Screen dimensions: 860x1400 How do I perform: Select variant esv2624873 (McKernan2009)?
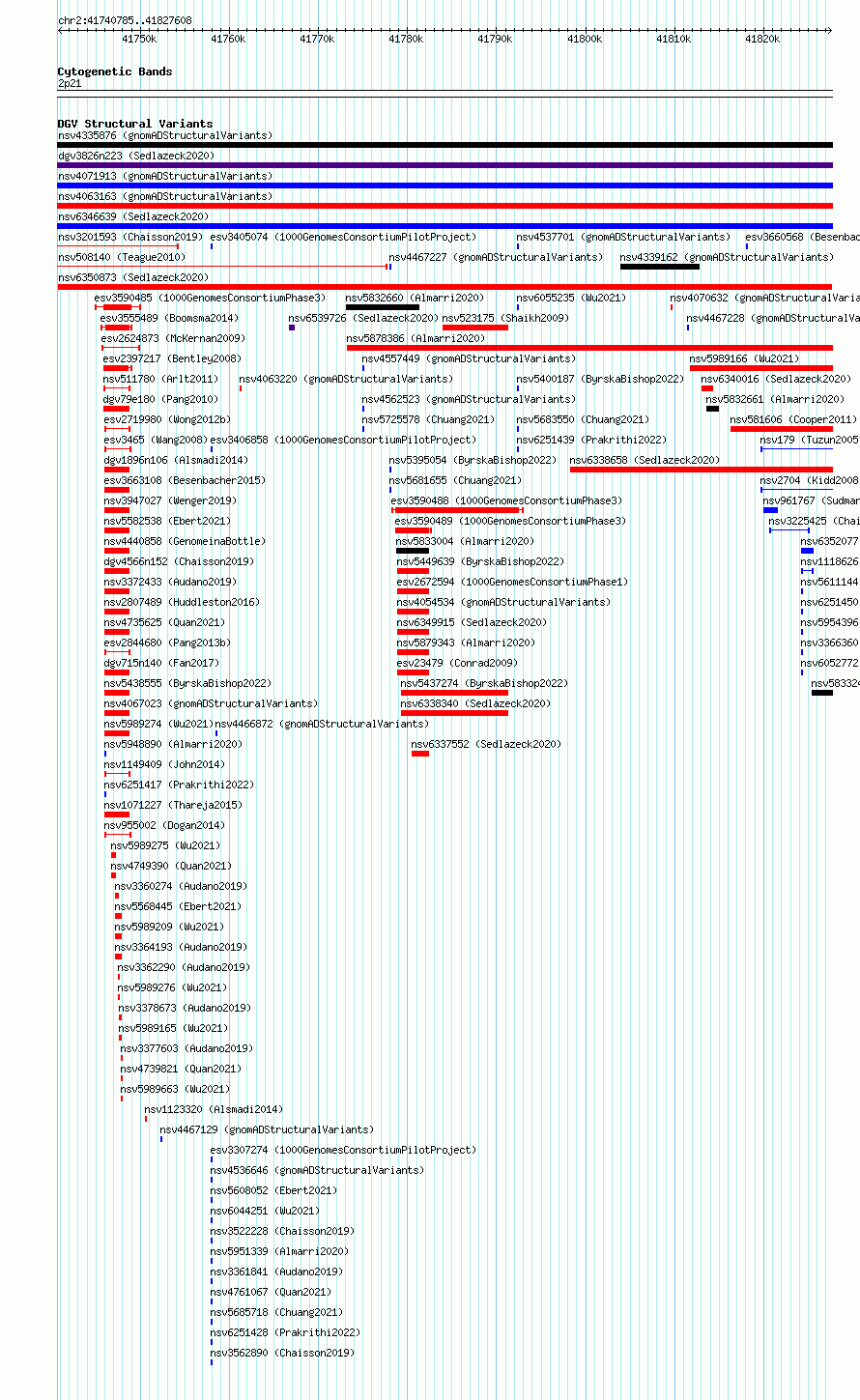click(x=174, y=338)
